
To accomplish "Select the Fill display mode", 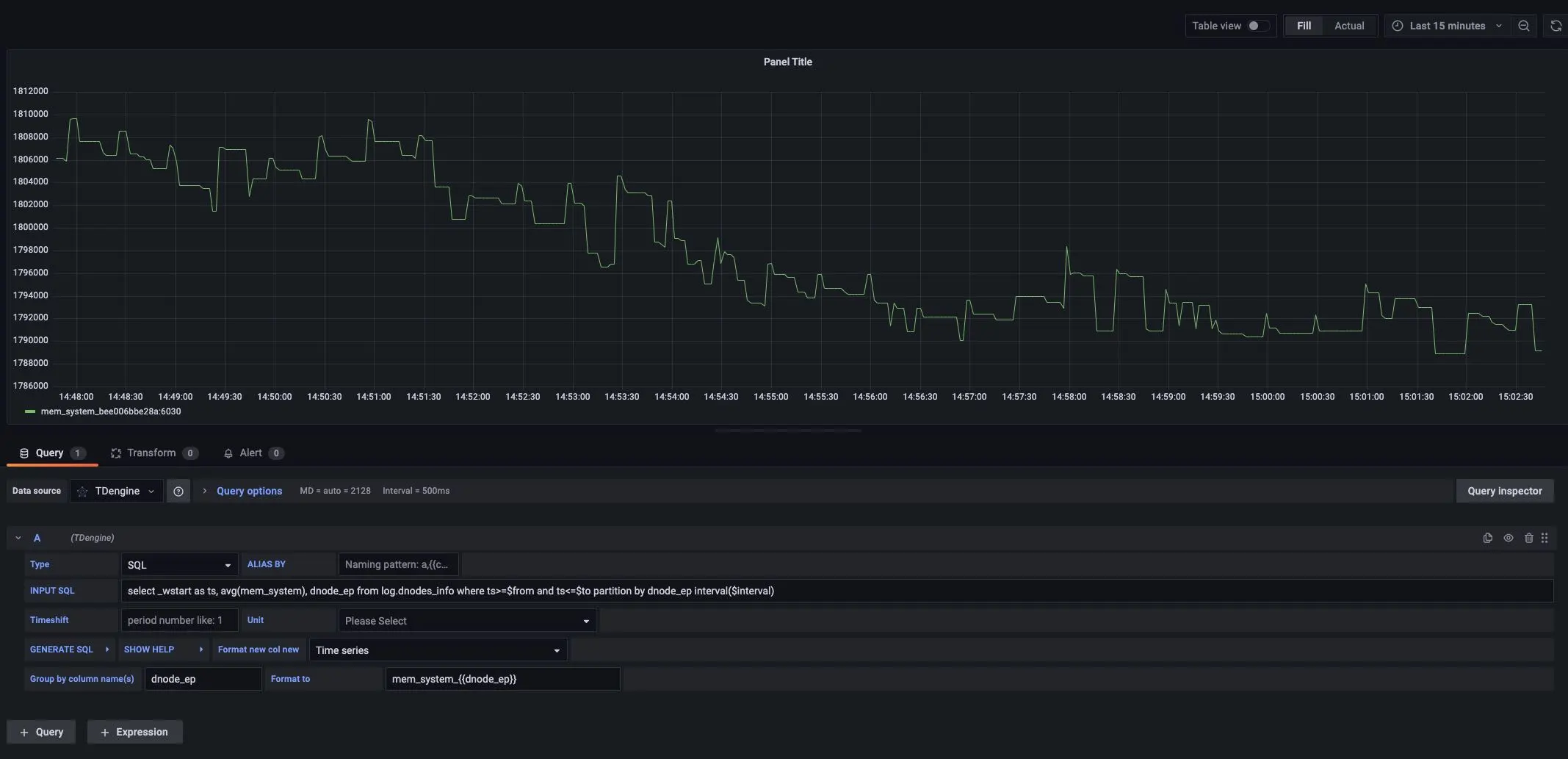I will point(1304,26).
